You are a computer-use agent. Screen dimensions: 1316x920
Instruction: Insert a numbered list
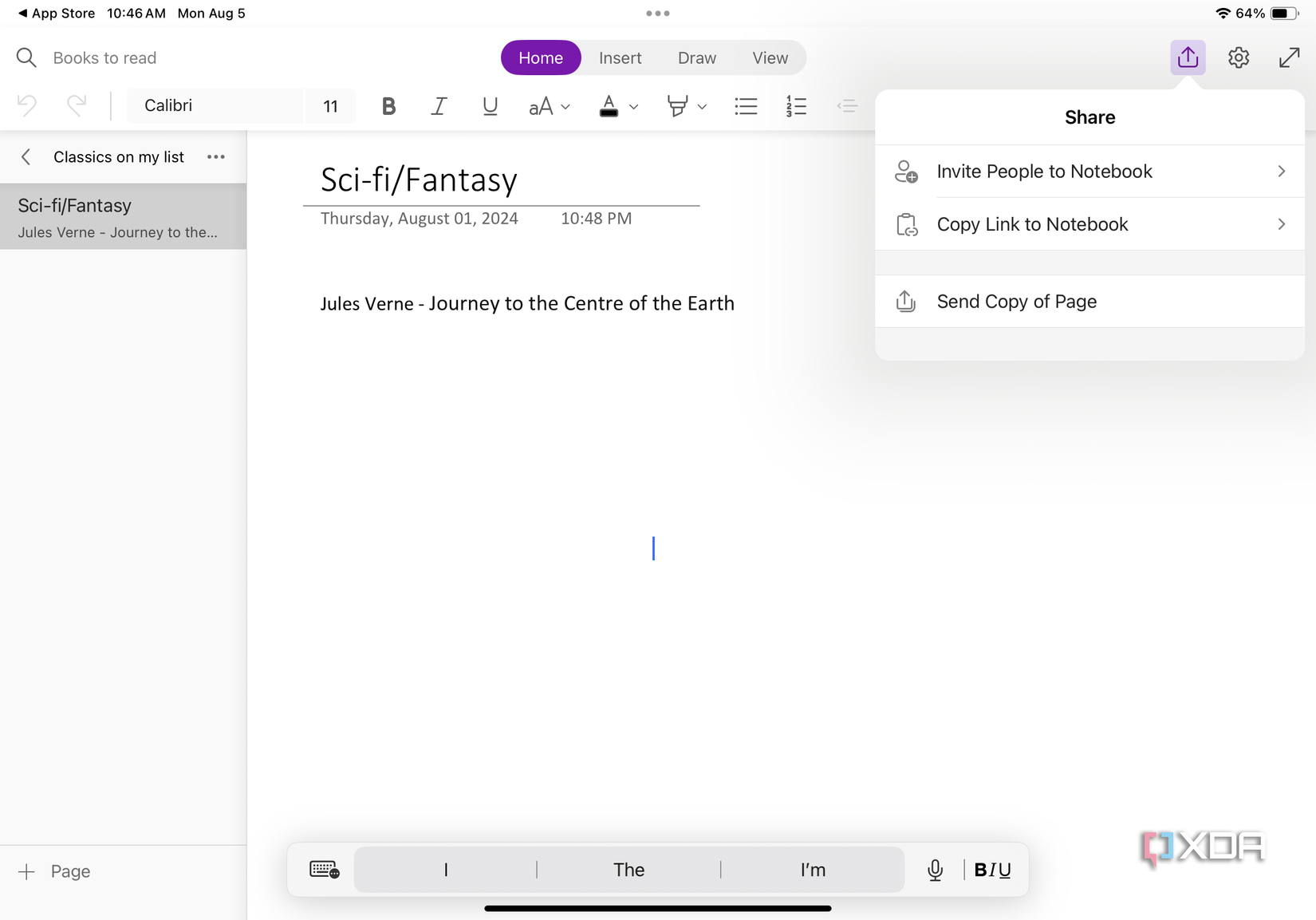pyautogui.click(x=796, y=106)
